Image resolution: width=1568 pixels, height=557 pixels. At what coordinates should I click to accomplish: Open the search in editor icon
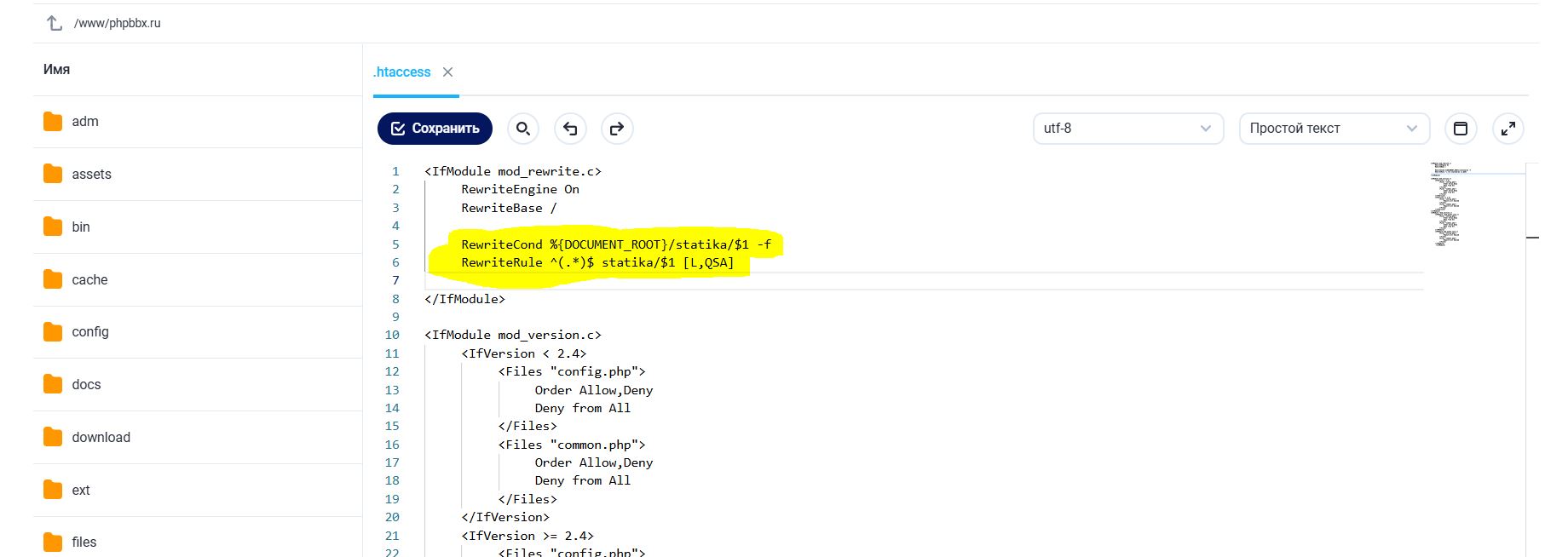523,129
